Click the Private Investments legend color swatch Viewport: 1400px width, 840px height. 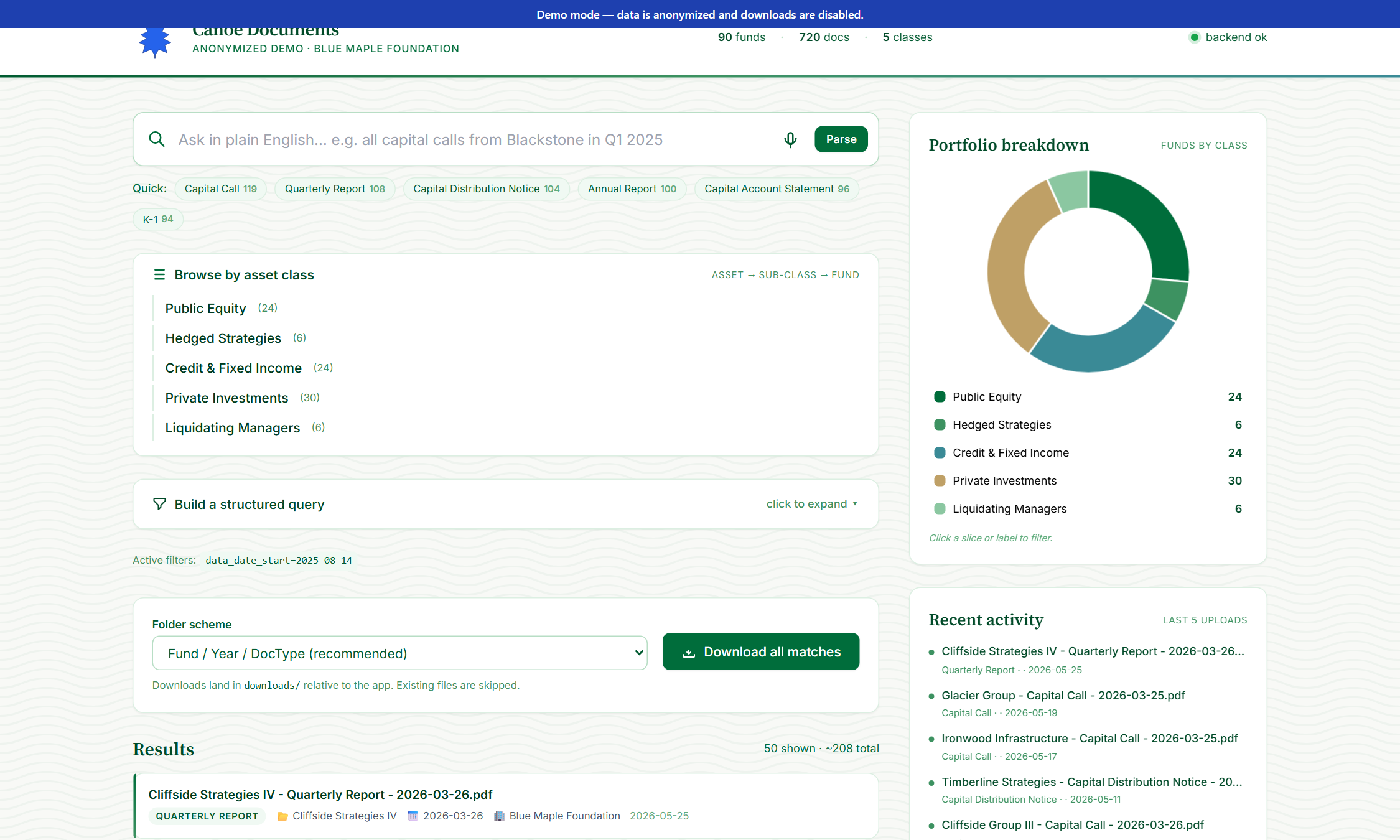[940, 481]
